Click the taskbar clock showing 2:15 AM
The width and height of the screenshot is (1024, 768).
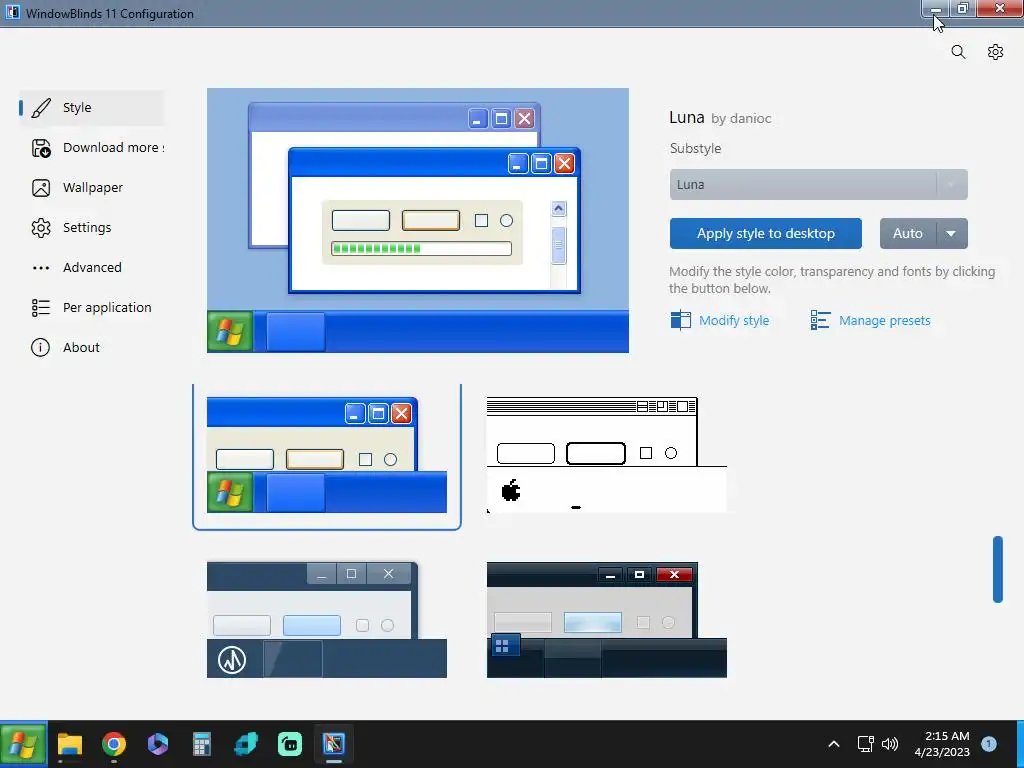(942, 744)
